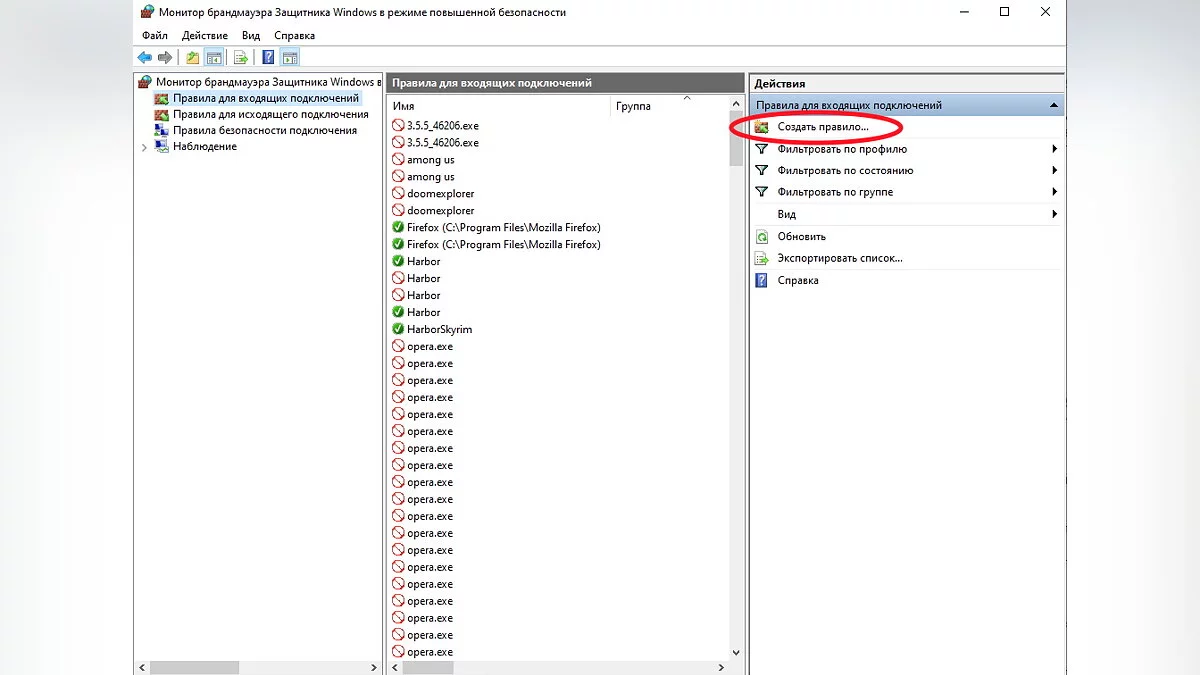Click the Up one level folder icon
1200x675 pixels.
(x=192, y=57)
